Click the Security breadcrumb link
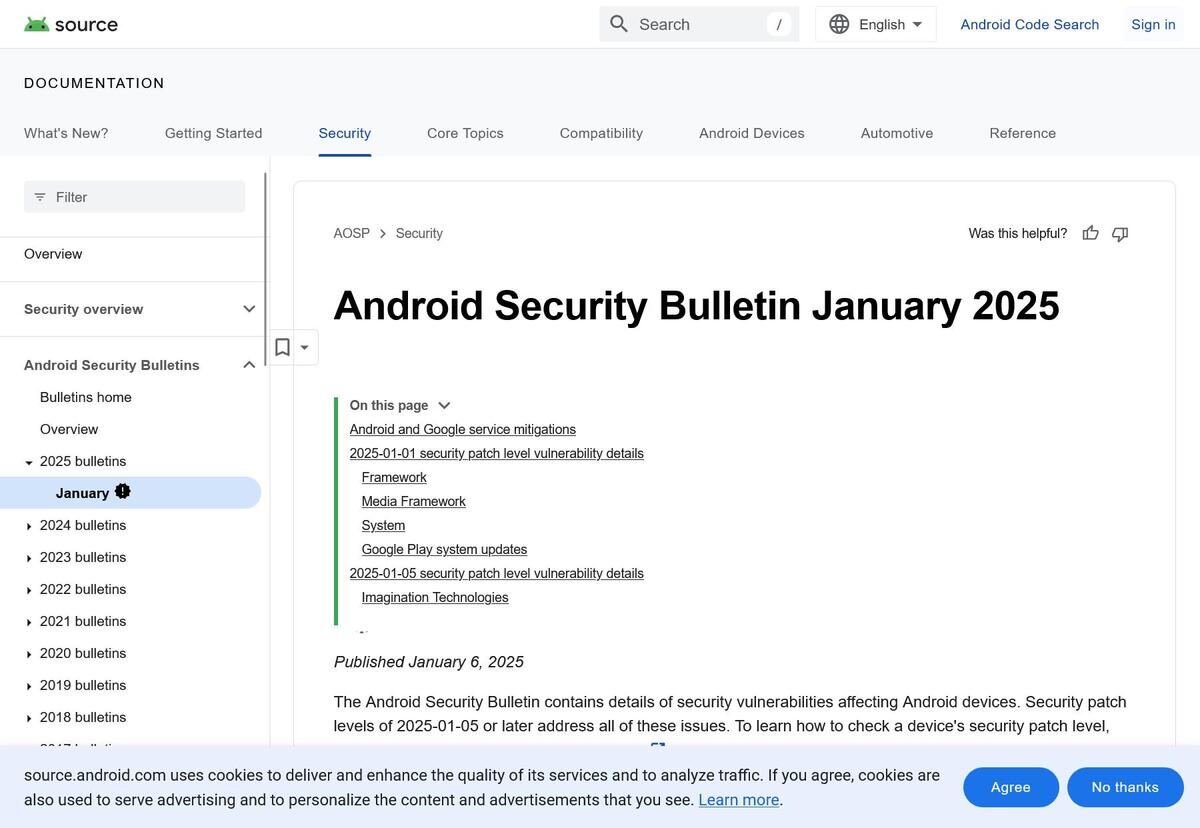Image resolution: width=1200 pixels, height=828 pixels. tap(419, 233)
